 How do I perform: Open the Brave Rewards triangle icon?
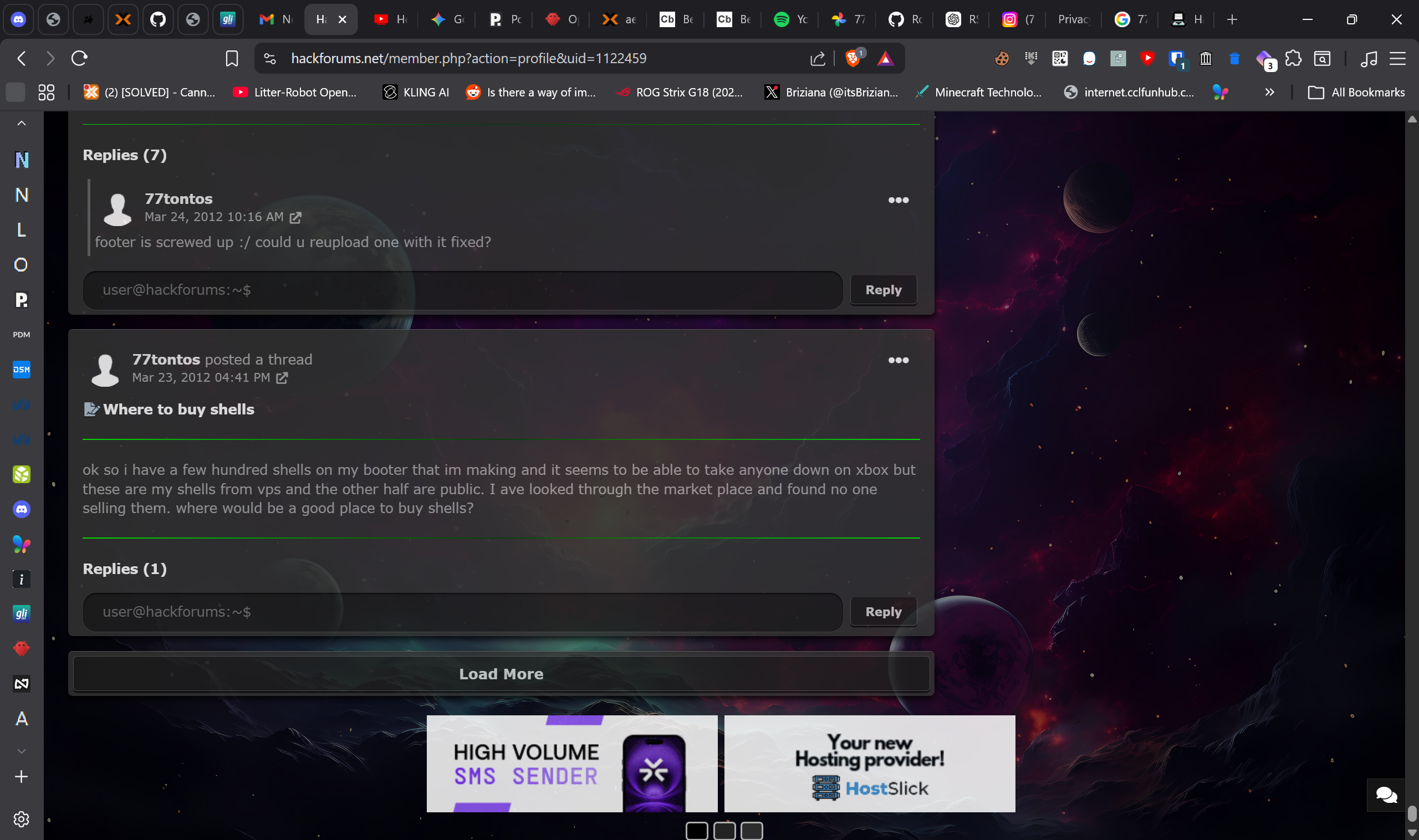886,58
